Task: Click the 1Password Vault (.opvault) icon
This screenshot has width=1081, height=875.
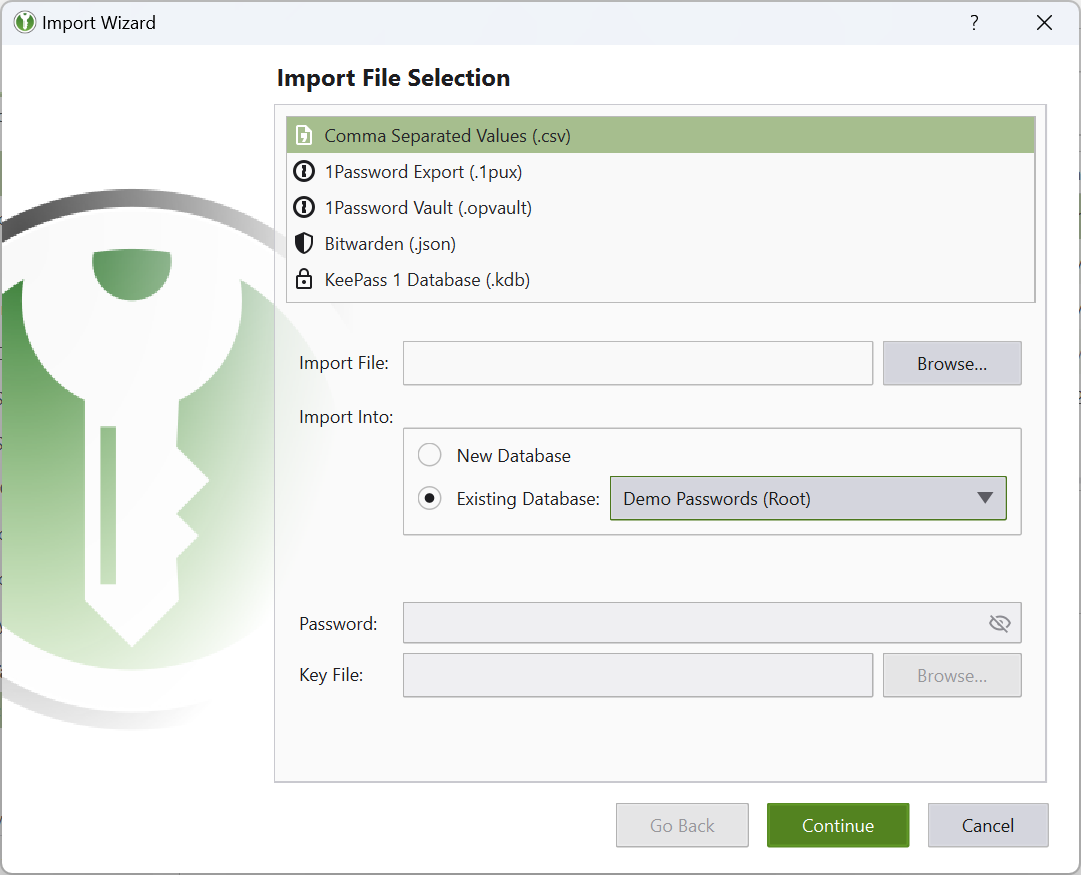Action: (304, 207)
